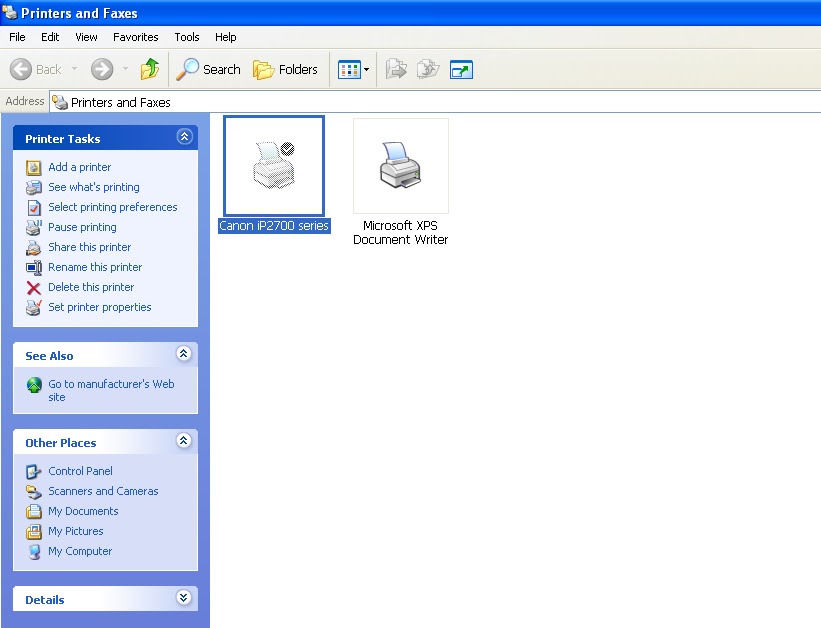
Task: Expand the Details panel
Action: click(x=183, y=598)
